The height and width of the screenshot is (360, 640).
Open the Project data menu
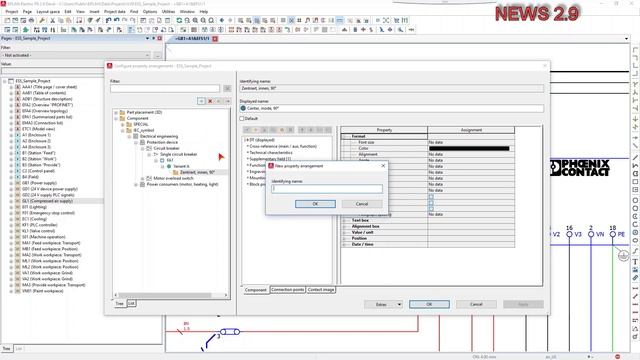coord(114,11)
